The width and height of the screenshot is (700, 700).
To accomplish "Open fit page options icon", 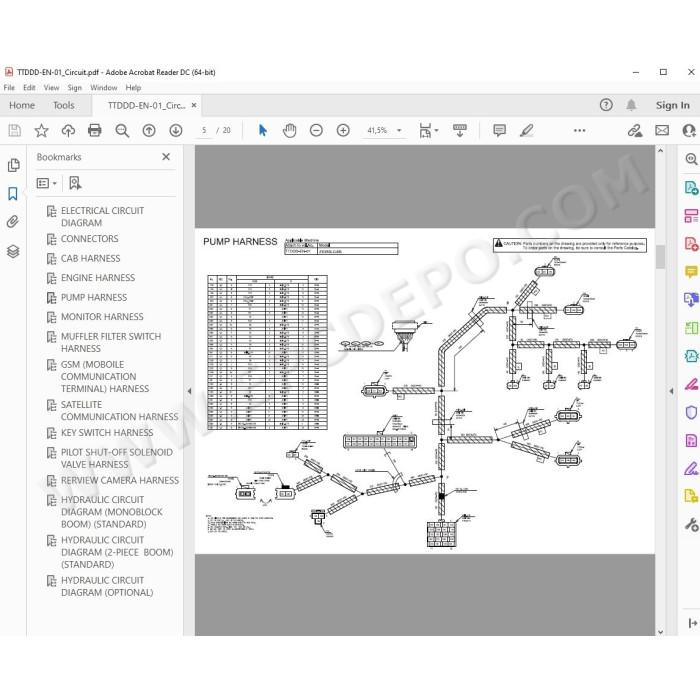I will pyautogui.click(x=428, y=130).
